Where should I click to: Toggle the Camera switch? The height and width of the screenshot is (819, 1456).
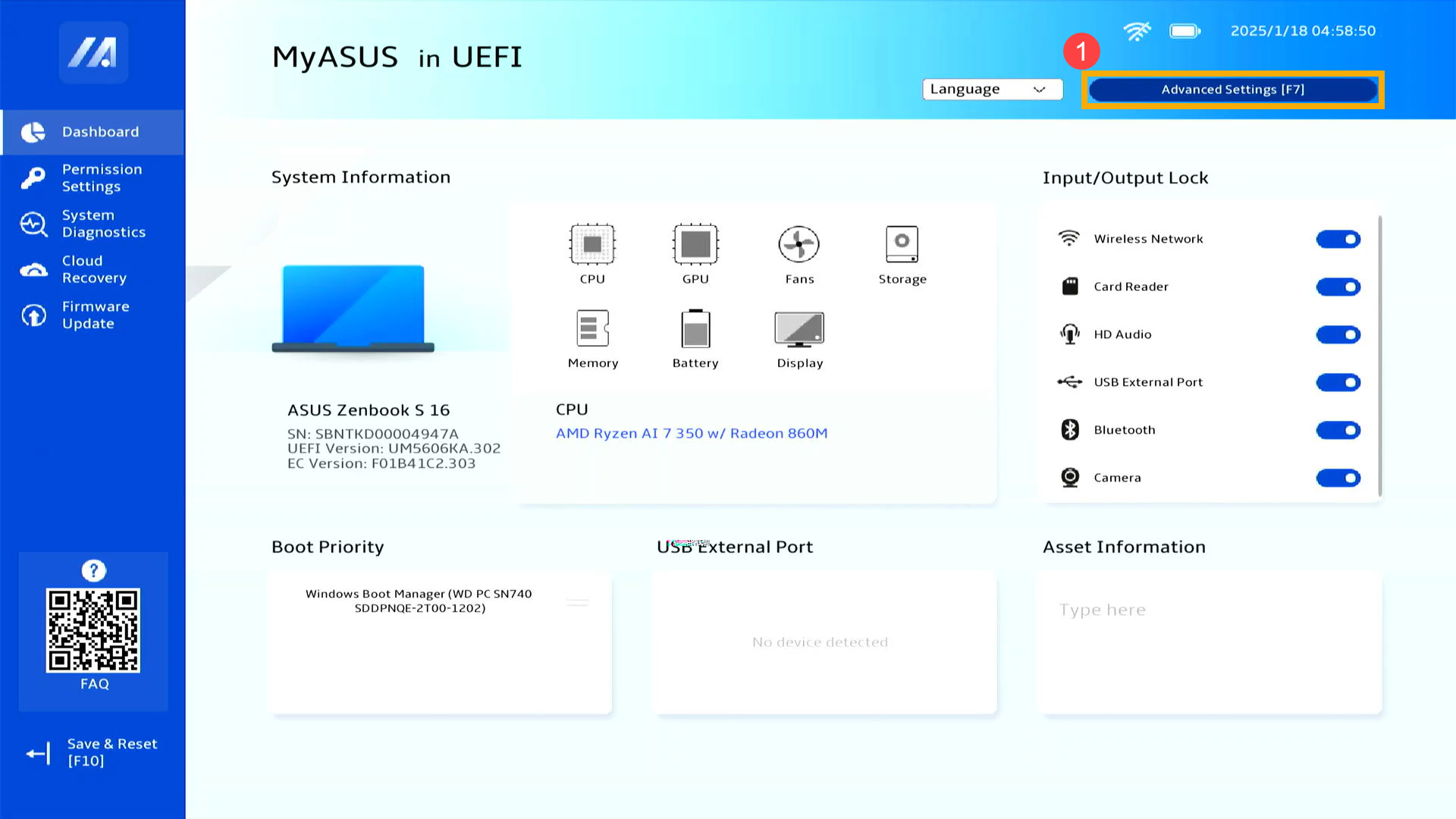click(1338, 478)
